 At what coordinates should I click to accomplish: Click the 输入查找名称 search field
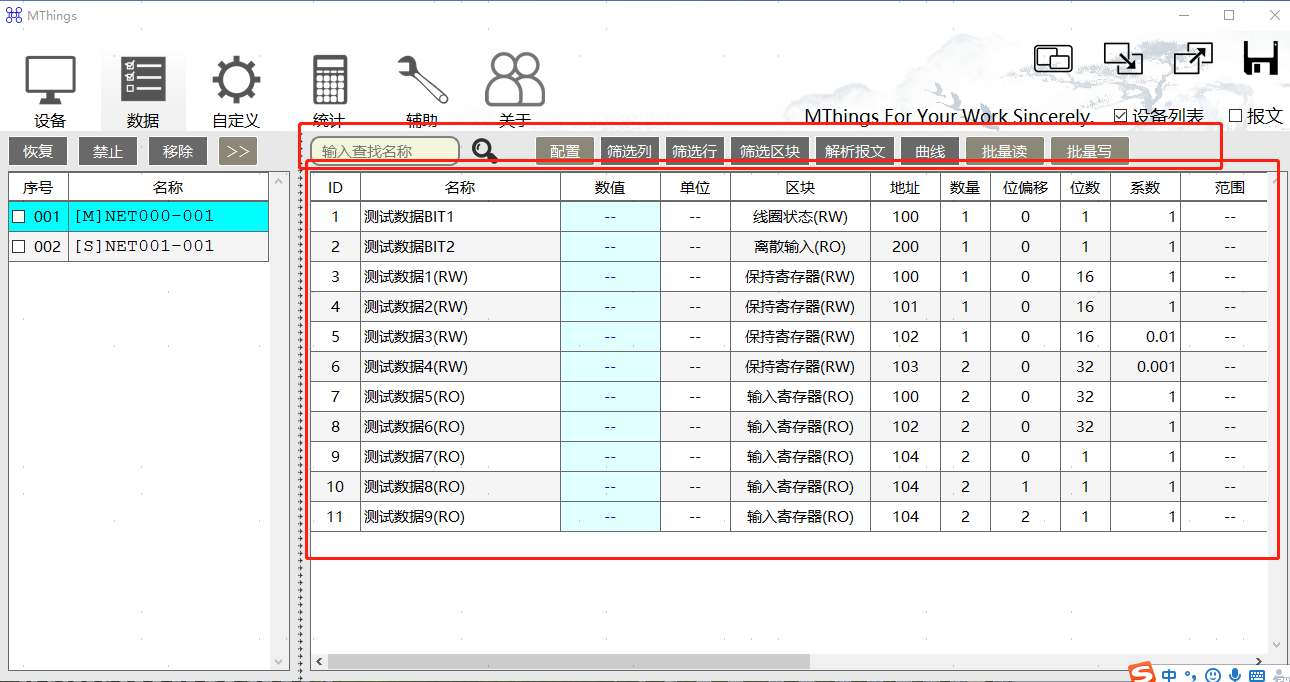pos(384,152)
